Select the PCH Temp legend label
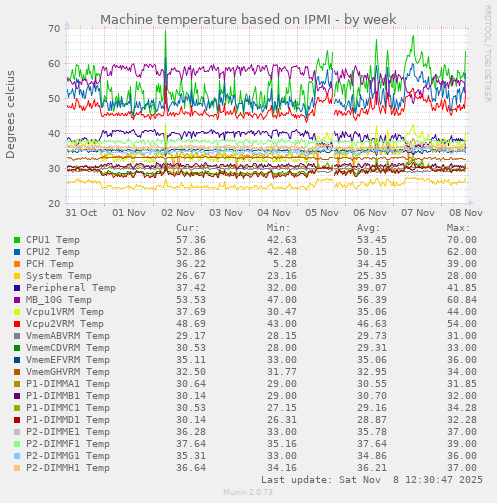 pyautogui.click(x=50, y=264)
